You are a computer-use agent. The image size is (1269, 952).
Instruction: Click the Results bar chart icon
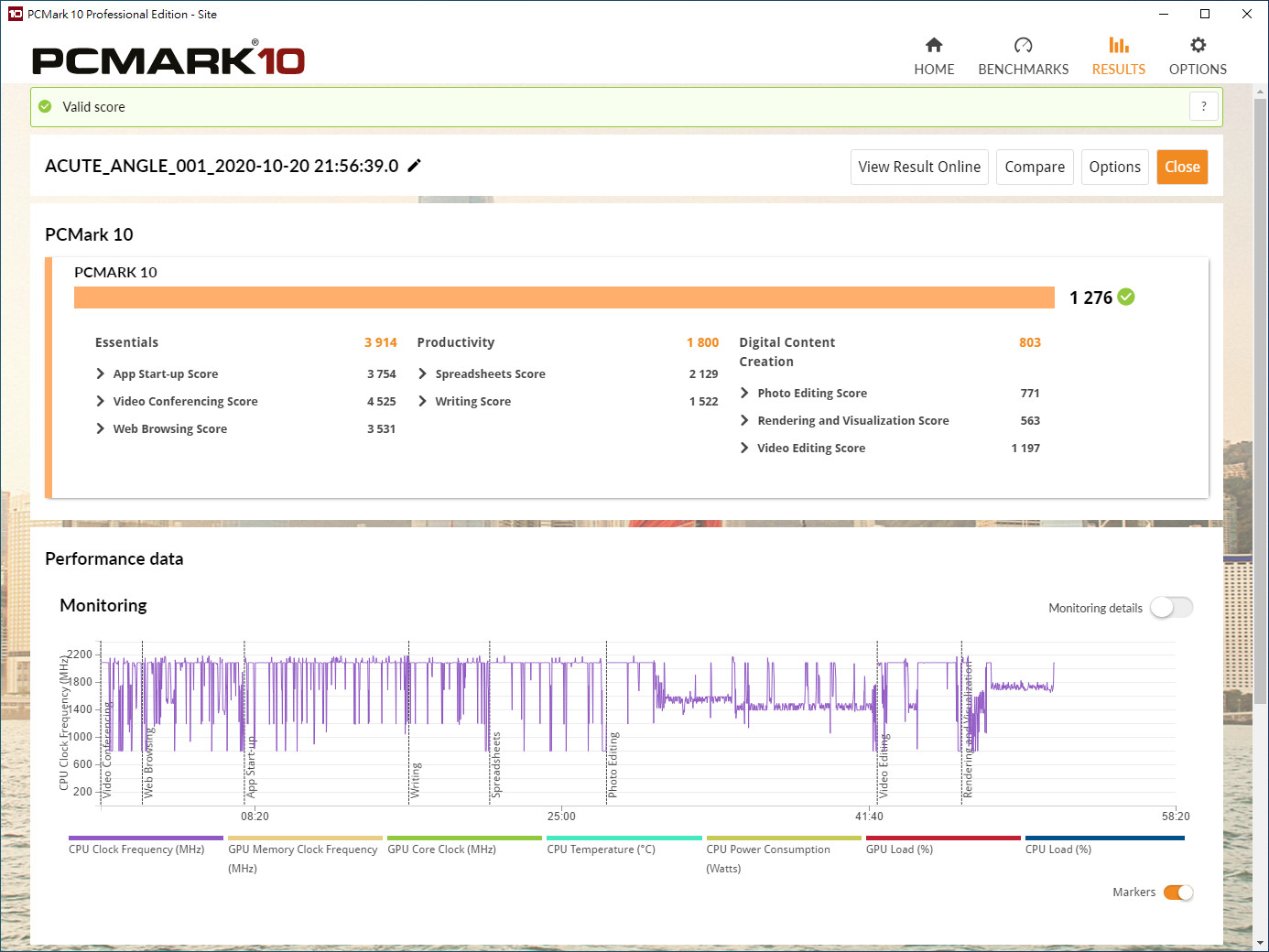[x=1118, y=46]
